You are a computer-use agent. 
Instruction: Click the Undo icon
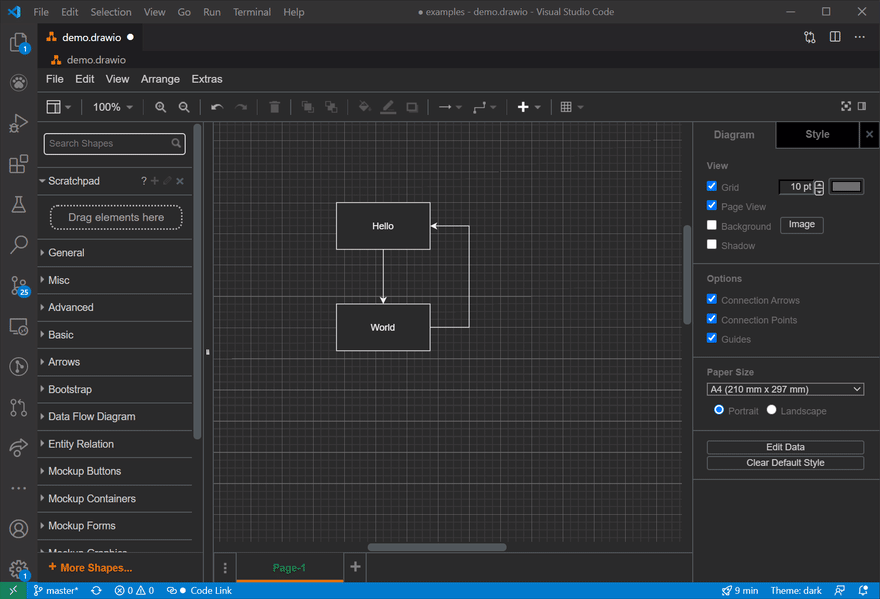pyautogui.click(x=216, y=107)
